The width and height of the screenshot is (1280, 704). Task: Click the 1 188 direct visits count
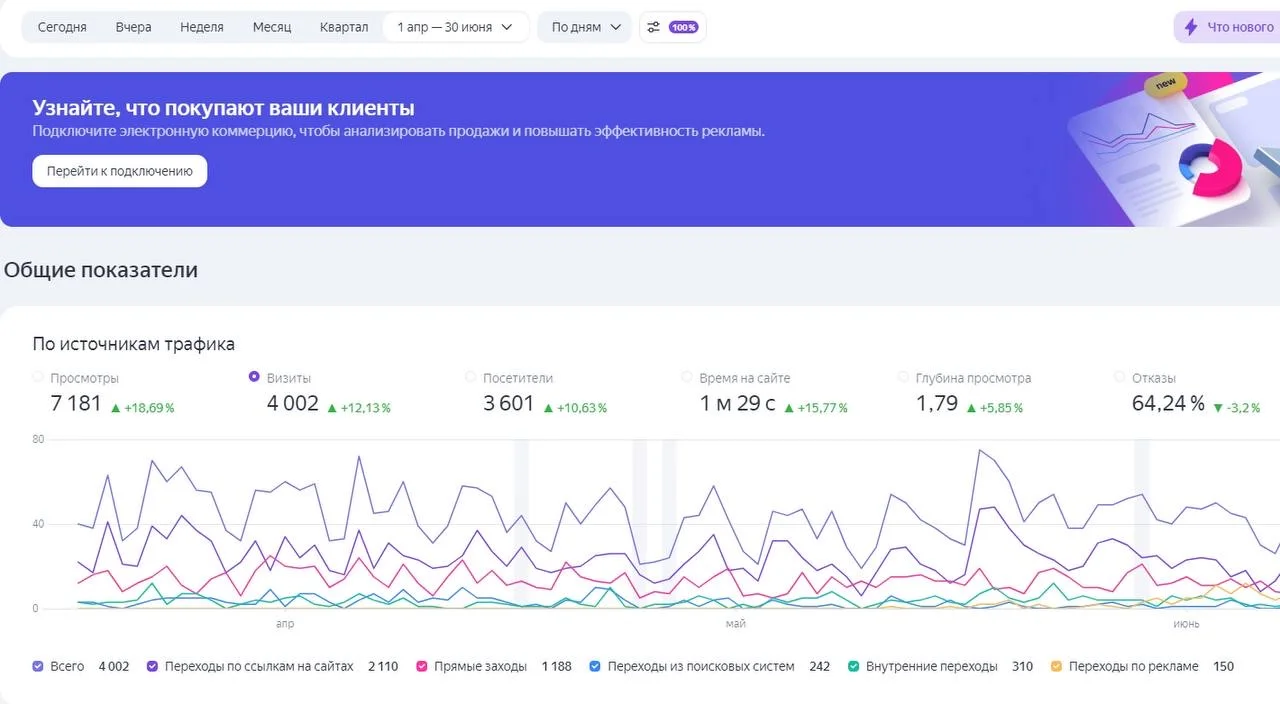pos(557,666)
